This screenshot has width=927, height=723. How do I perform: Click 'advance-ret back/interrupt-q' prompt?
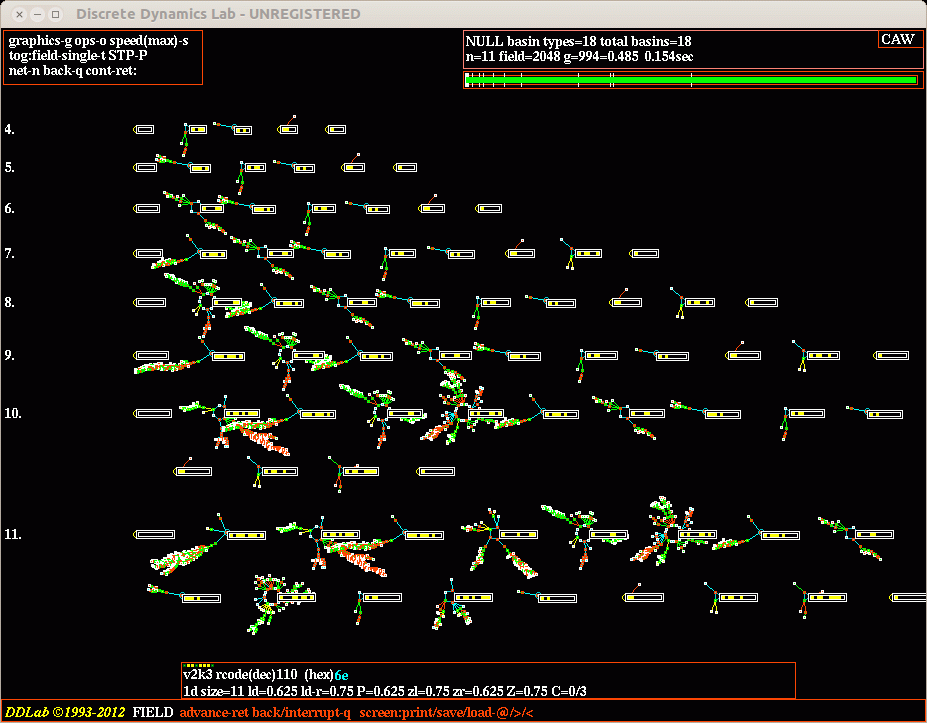tap(265, 712)
